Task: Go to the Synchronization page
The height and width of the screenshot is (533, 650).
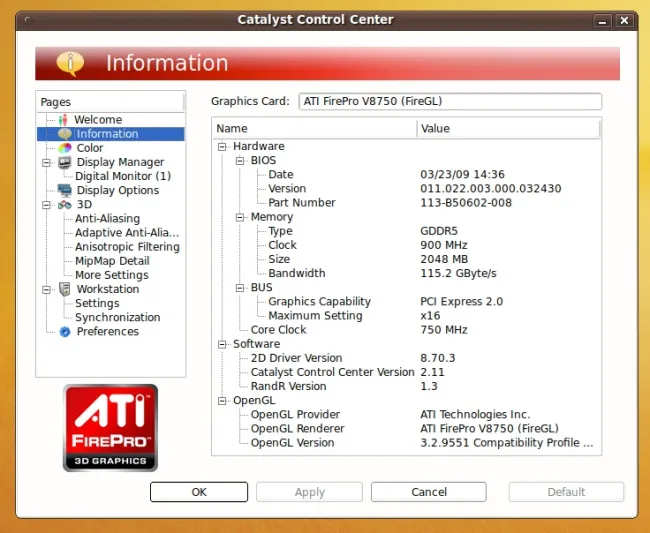Action: pyautogui.click(x=117, y=317)
